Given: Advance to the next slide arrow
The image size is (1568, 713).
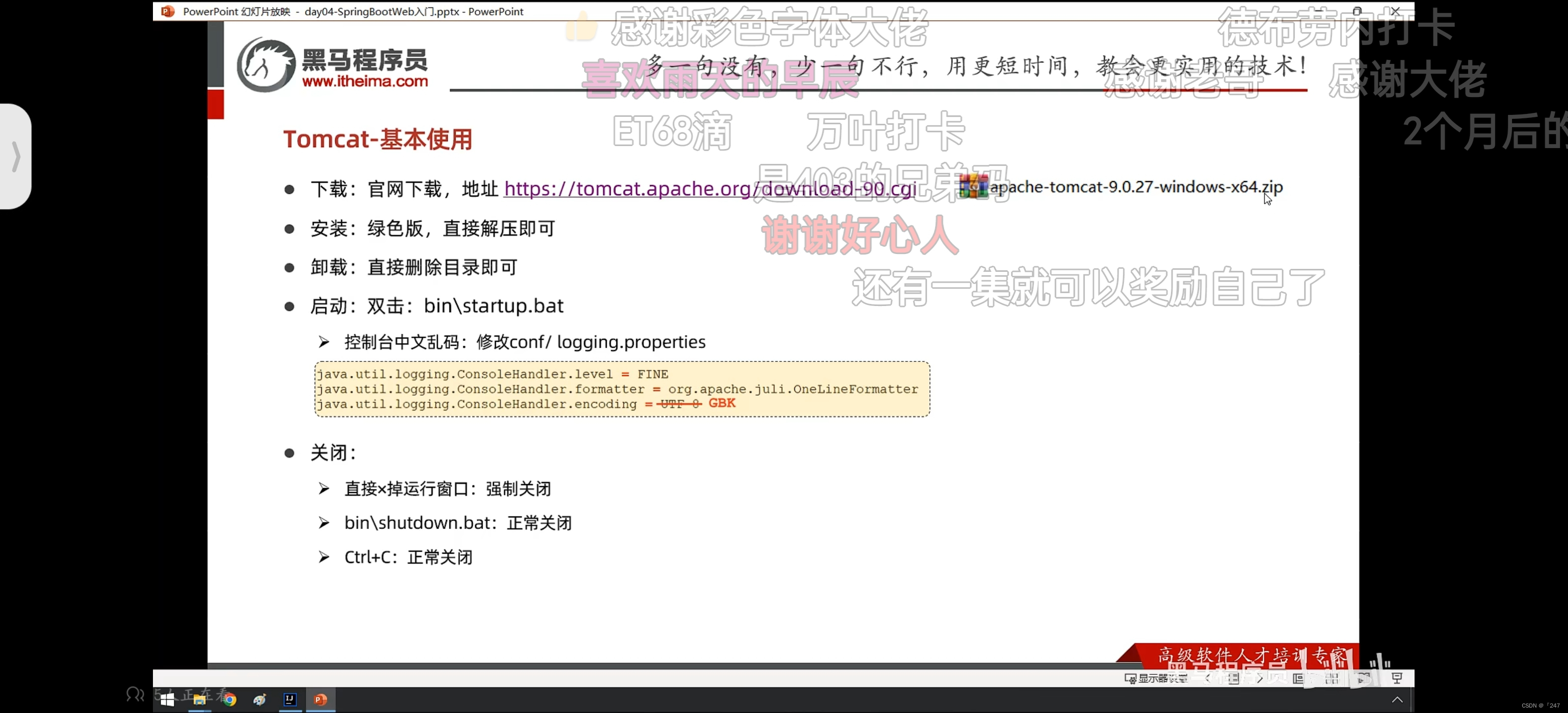Looking at the screenshot, I should [1260, 678].
